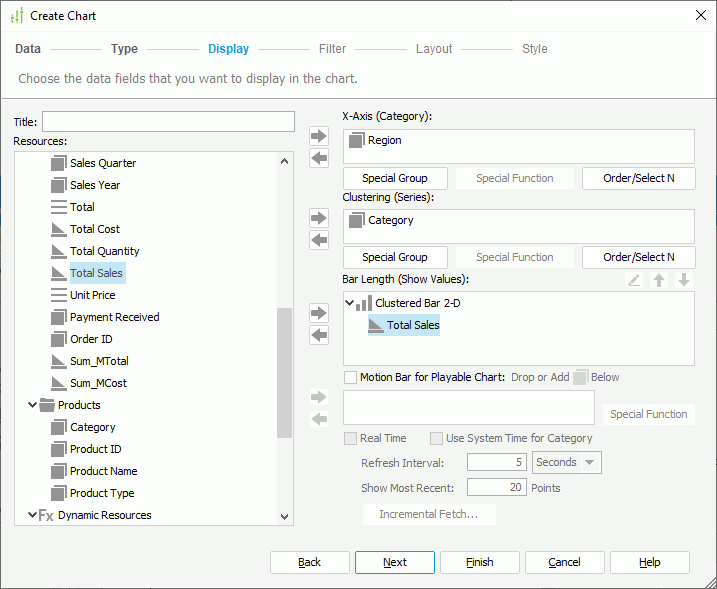Enable Motion Bar for Playable Chart
This screenshot has height=589, width=717.
point(351,377)
